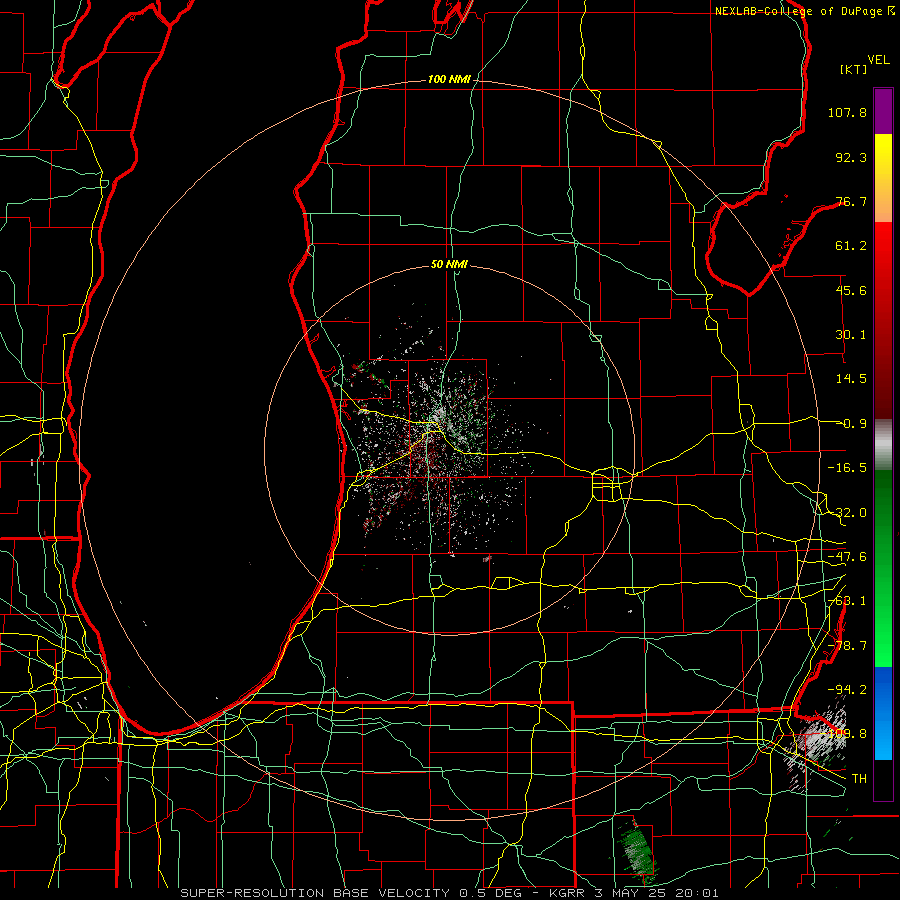This screenshot has height=900, width=900.
Task: Click the [KT] units label
Action: [x=853, y=69]
